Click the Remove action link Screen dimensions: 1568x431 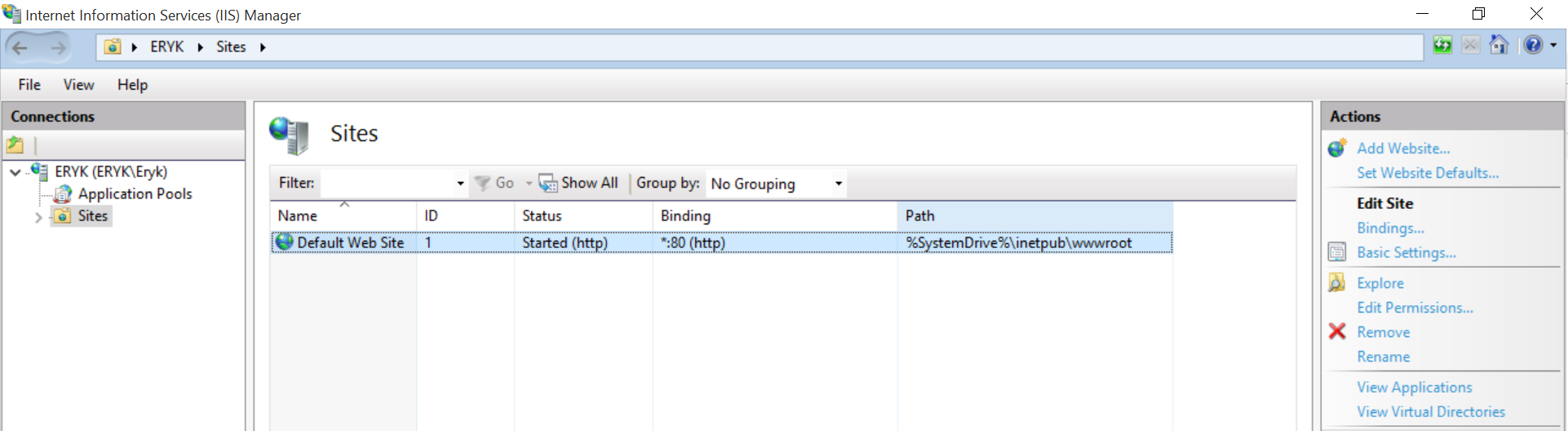1383,332
